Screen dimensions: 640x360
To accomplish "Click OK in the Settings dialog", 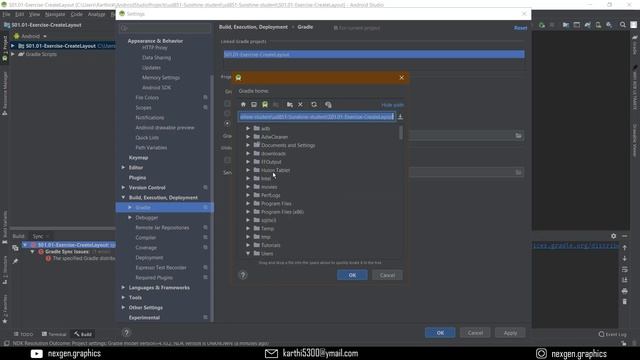I will click(440, 333).
